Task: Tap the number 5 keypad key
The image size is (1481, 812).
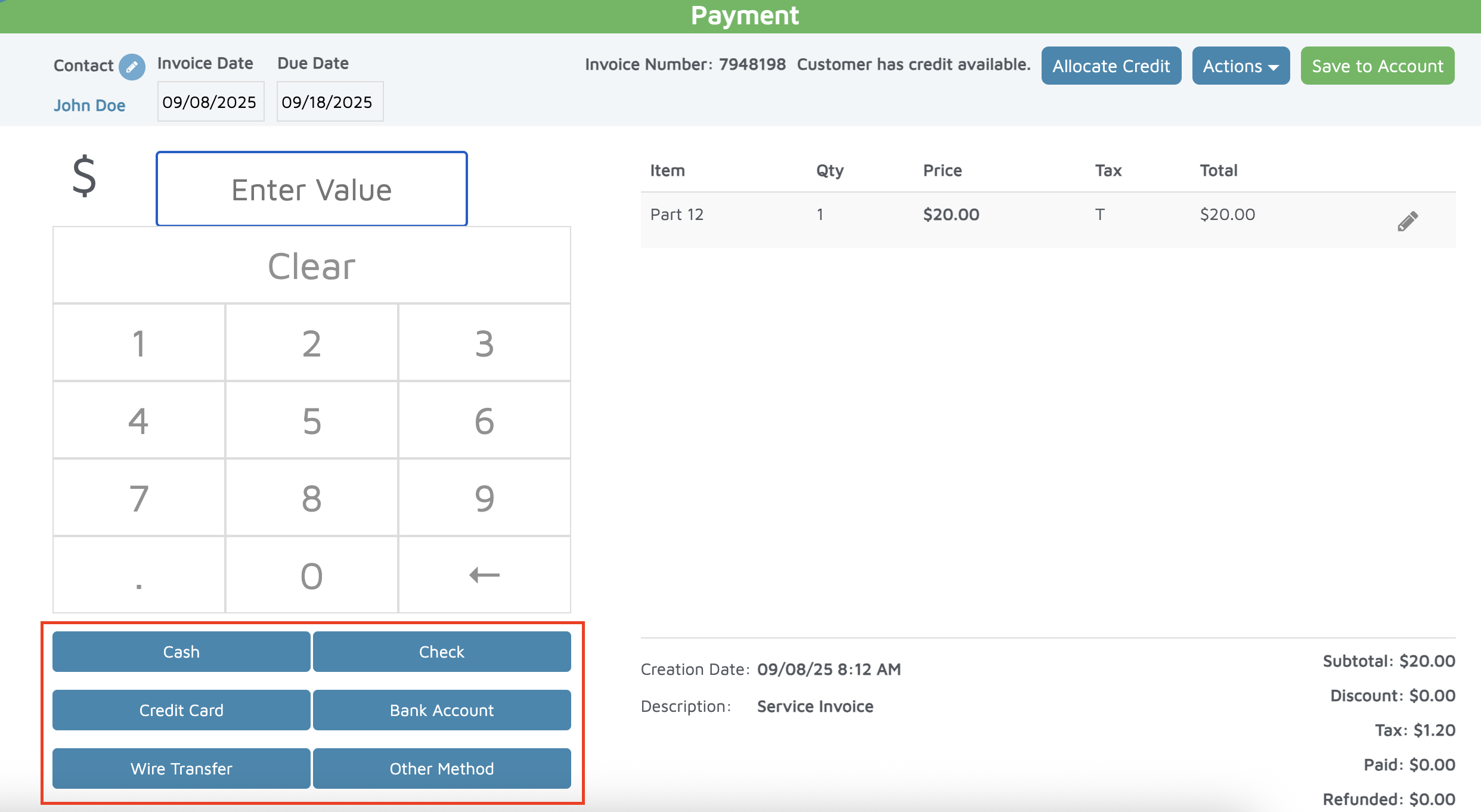Action: pyautogui.click(x=311, y=420)
